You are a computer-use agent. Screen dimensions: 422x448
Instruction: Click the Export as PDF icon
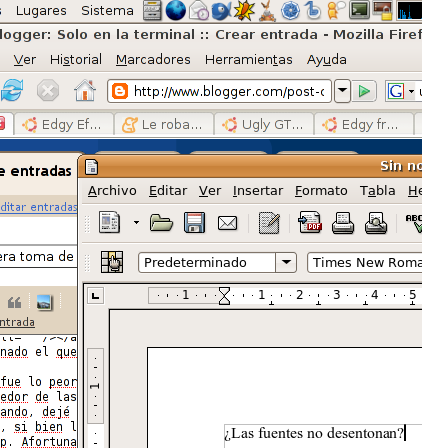click(310, 222)
